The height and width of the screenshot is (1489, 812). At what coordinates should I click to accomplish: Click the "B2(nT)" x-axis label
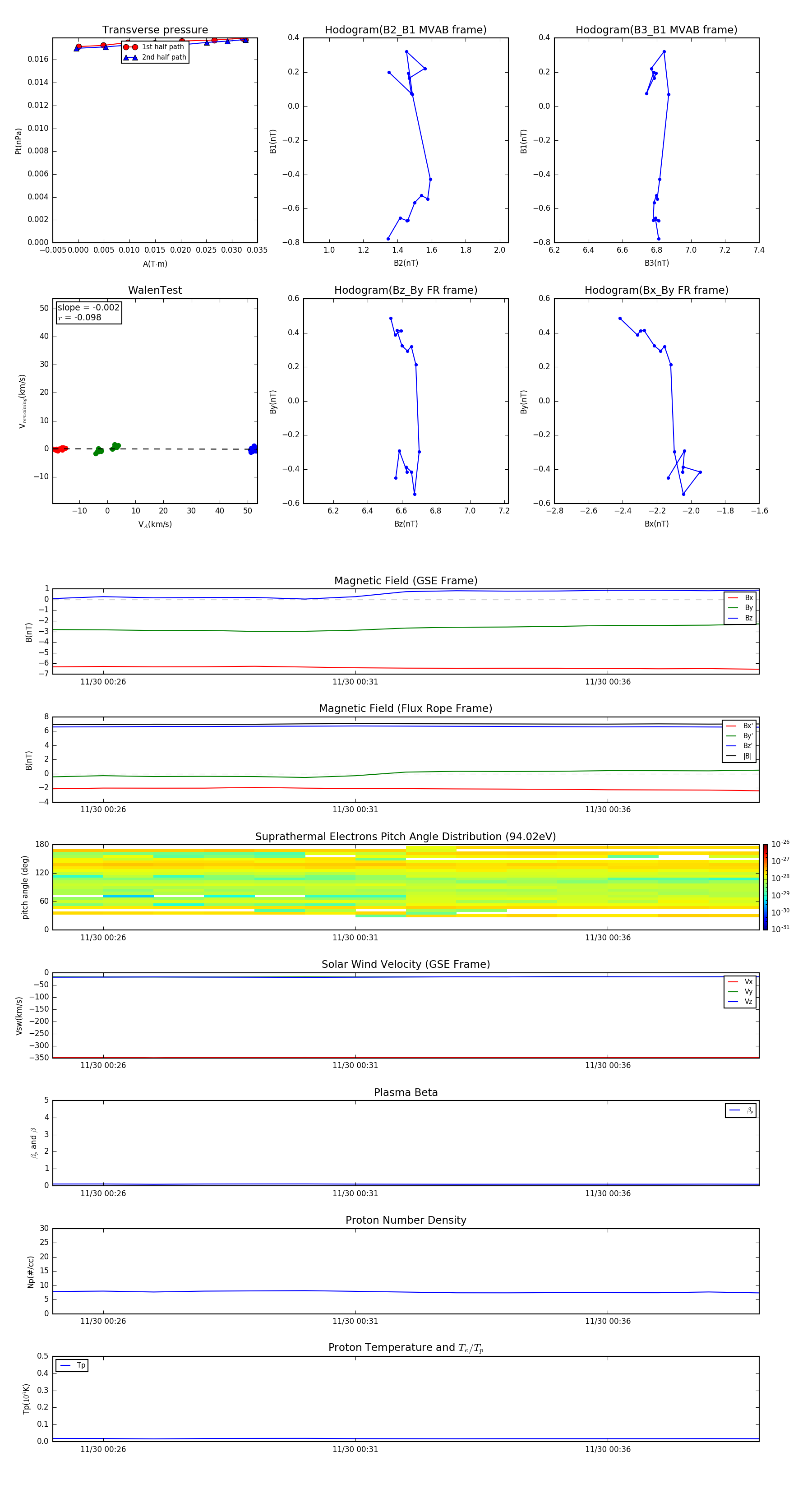[x=406, y=263]
